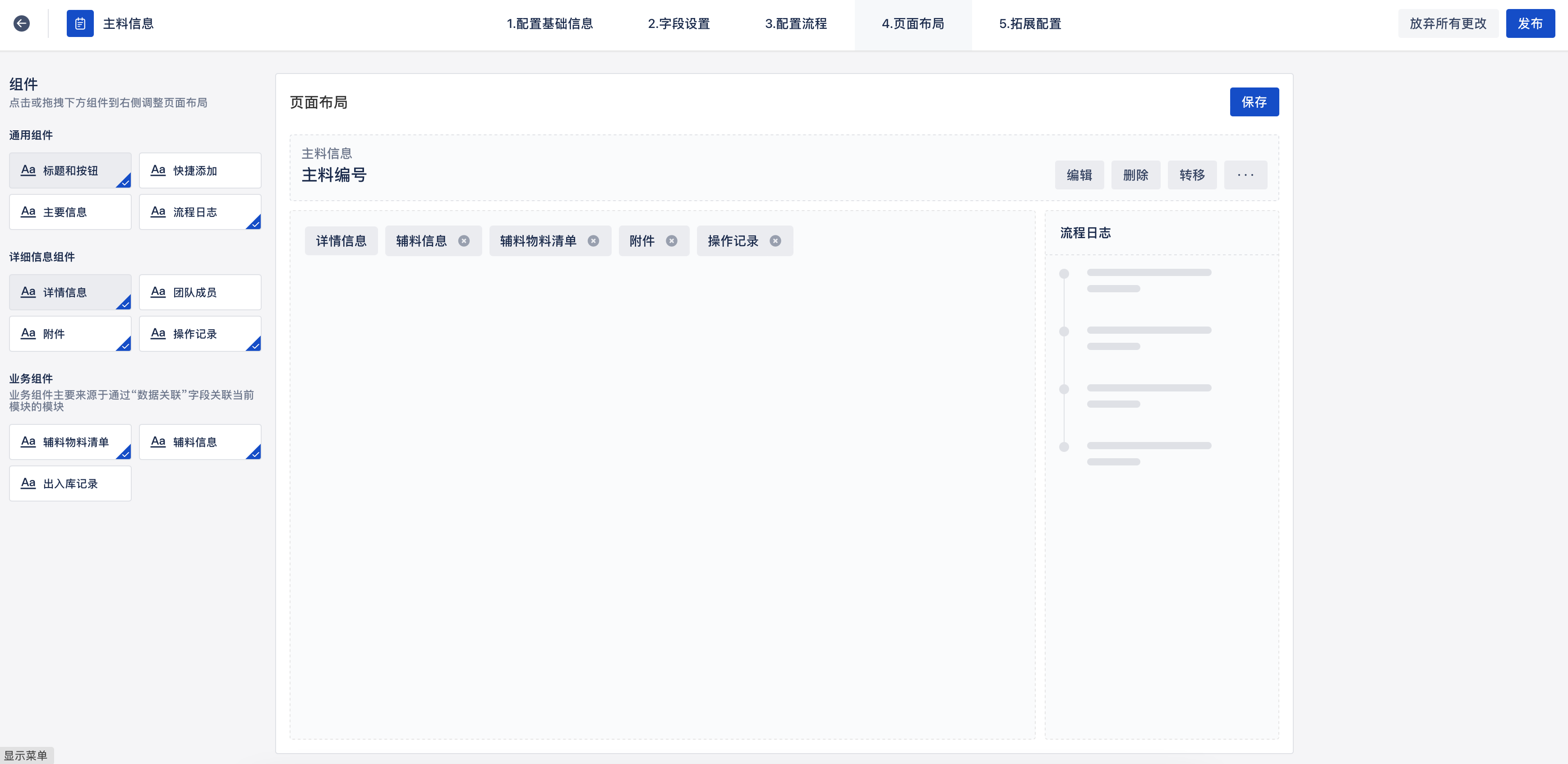The height and width of the screenshot is (764, 1568).
Task: Select the 详情信息 layout tab
Action: pyautogui.click(x=341, y=241)
